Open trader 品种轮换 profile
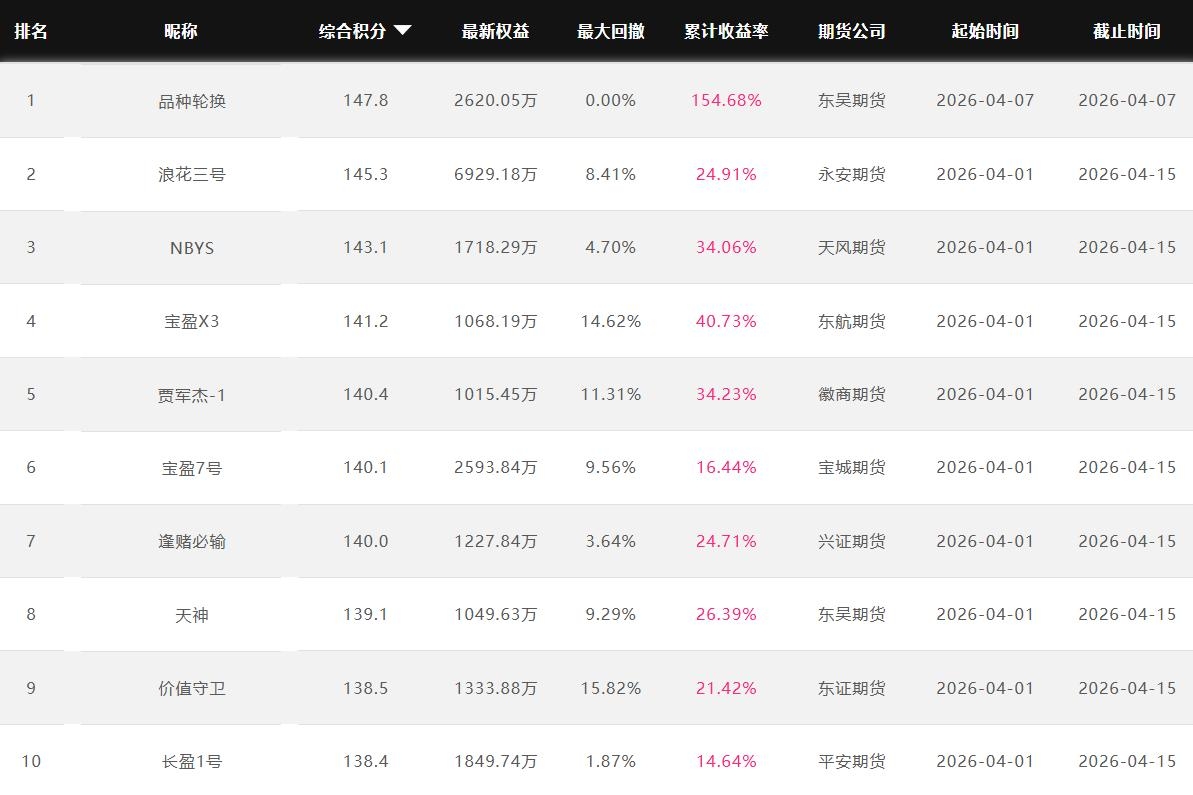 coord(192,101)
